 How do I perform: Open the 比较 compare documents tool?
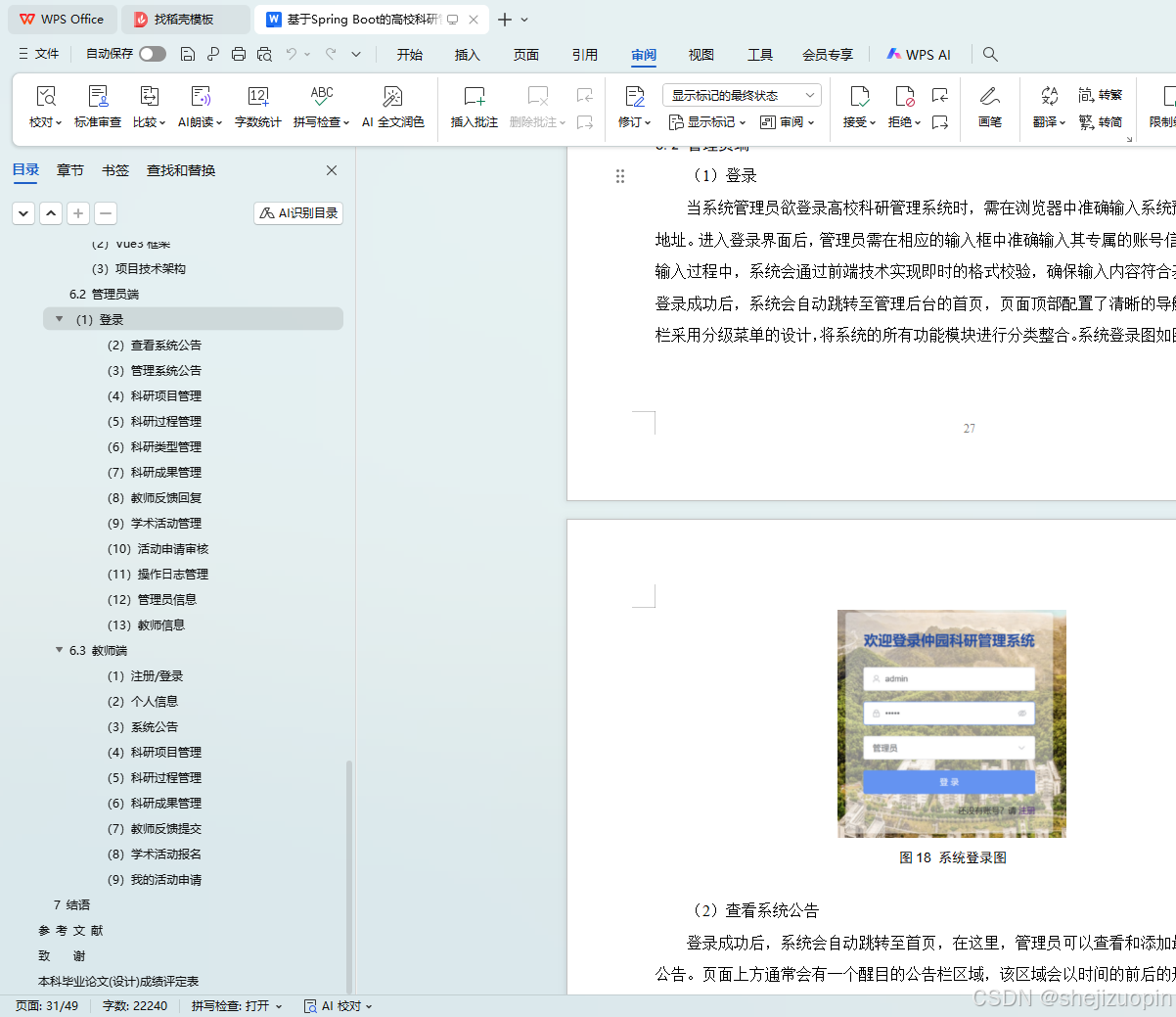(x=149, y=108)
